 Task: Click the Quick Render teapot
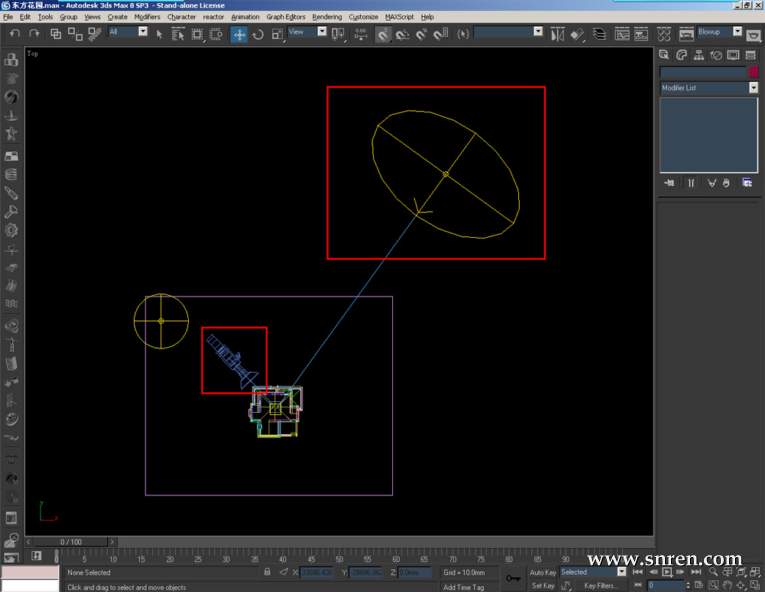click(754, 36)
